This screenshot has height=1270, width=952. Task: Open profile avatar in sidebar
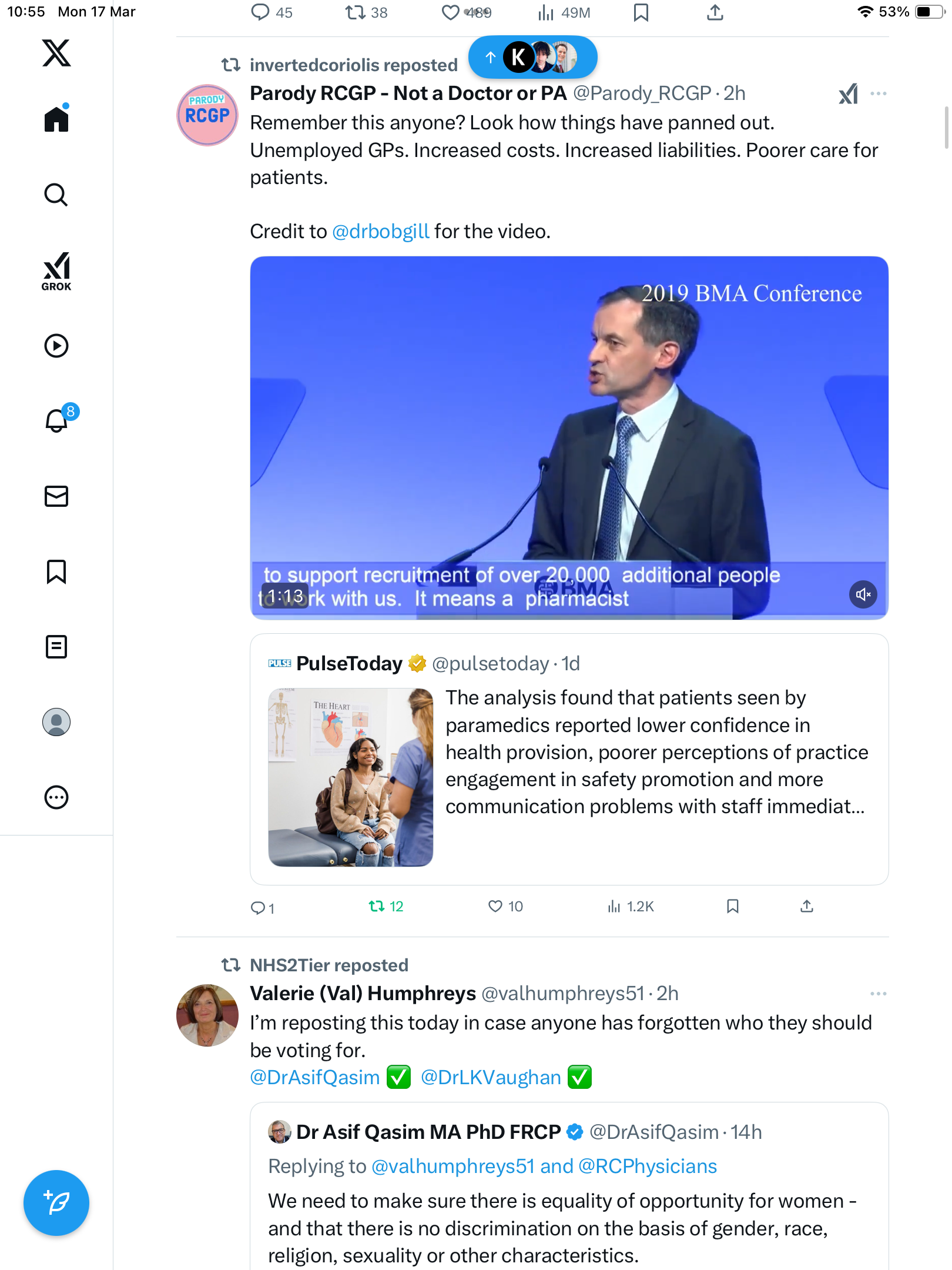pyautogui.click(x=56, y=722)
